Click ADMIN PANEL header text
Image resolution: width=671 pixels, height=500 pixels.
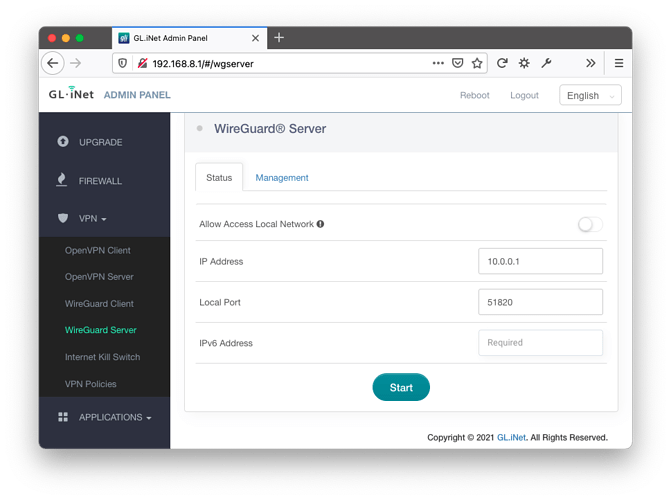pos(137,95)
